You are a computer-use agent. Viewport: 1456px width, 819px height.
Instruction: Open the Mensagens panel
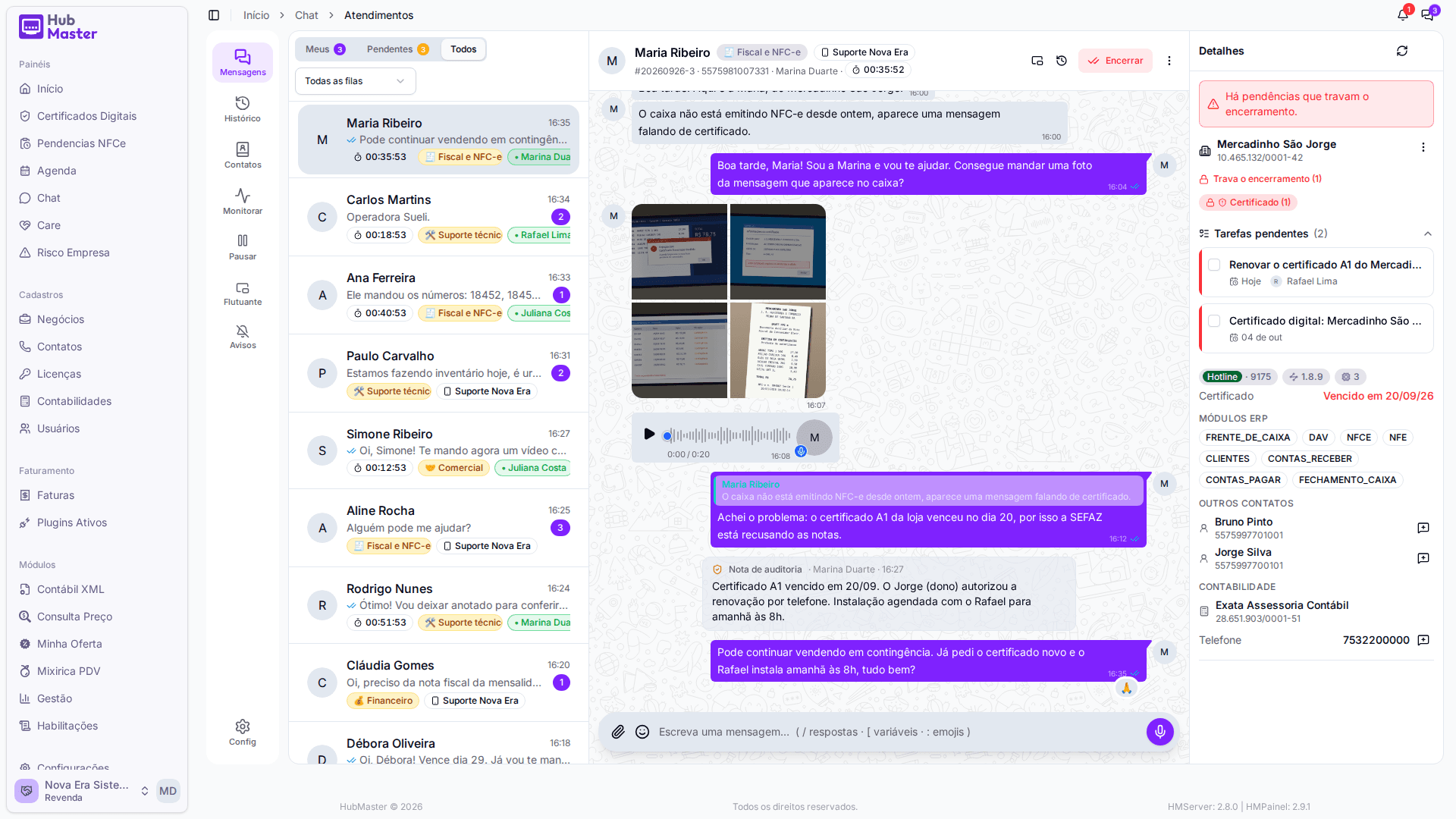pos(243,63)
